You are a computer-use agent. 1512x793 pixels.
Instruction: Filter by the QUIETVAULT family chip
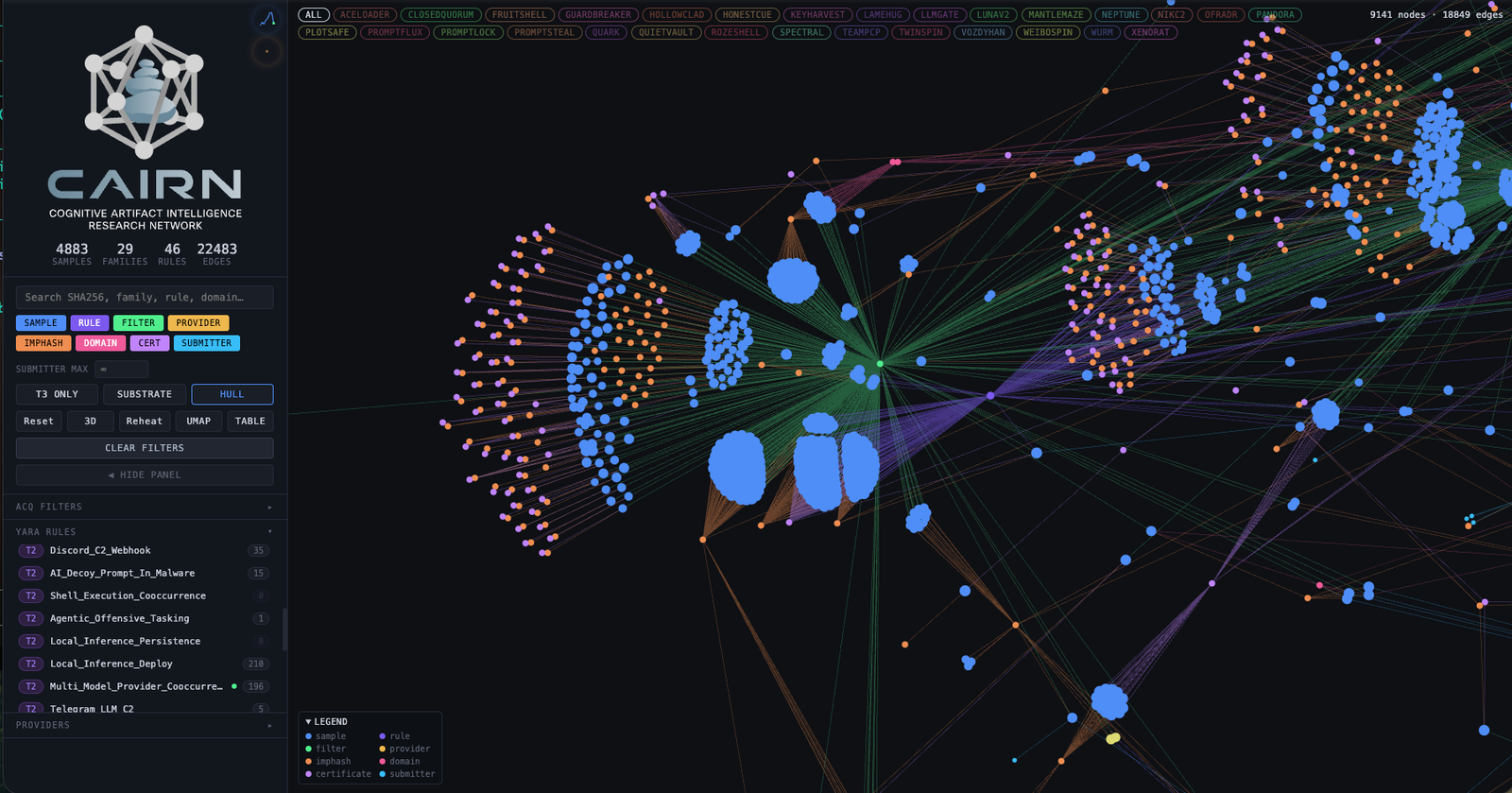(x=666, y=32)
